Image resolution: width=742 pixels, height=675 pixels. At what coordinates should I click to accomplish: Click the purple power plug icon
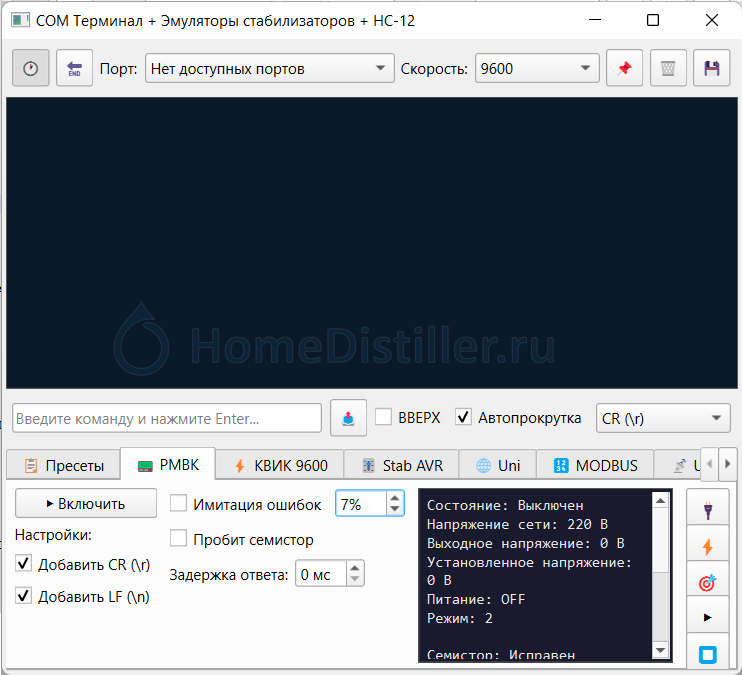[708, 511]
